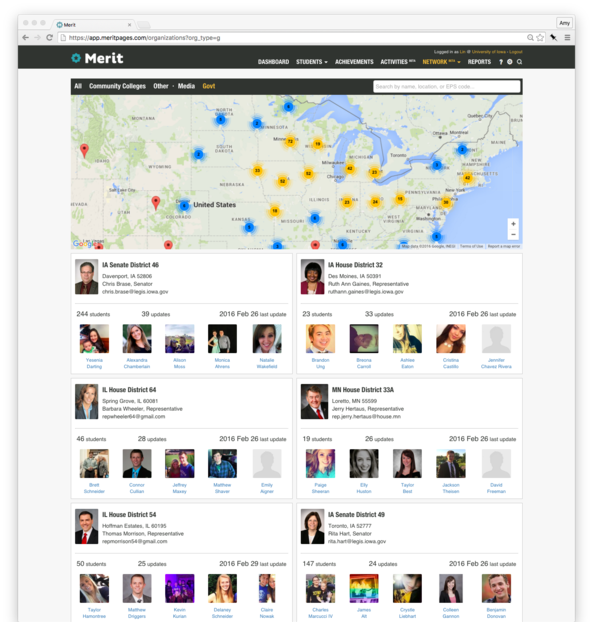Screen dimensions: 592x622
Task: Click the yellow cluster marker labeled 30
Action: pos(446,202)
